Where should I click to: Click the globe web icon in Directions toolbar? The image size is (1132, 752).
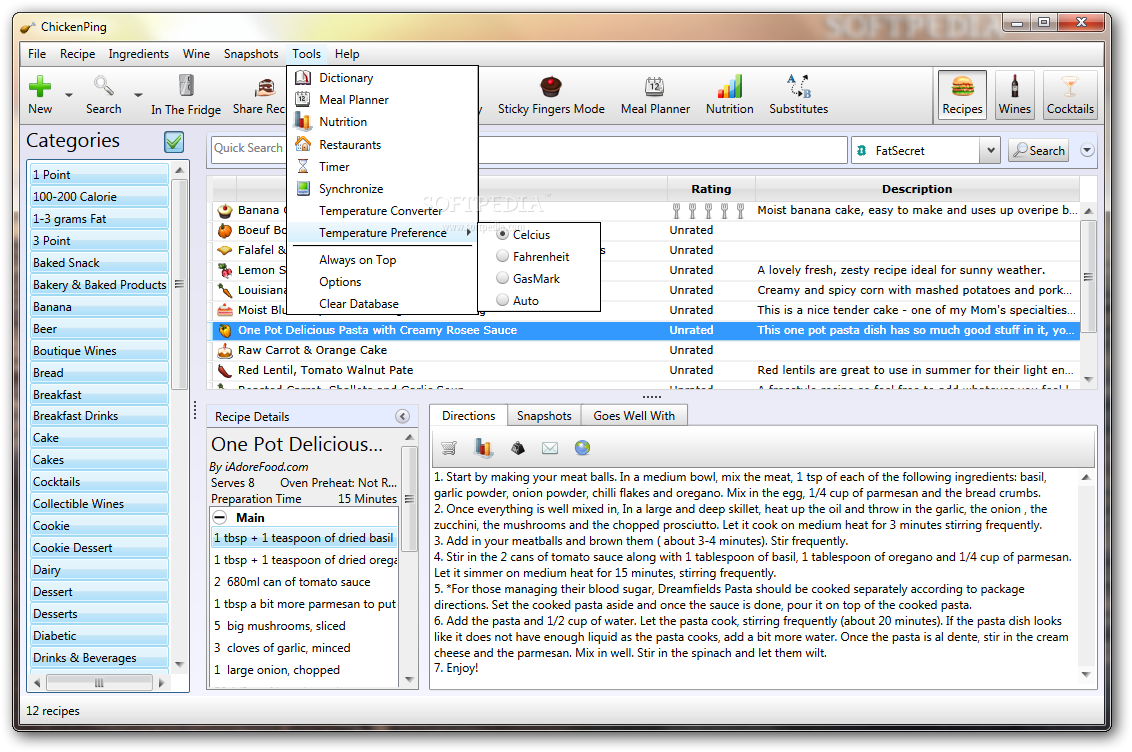click(x=583, y=448)
